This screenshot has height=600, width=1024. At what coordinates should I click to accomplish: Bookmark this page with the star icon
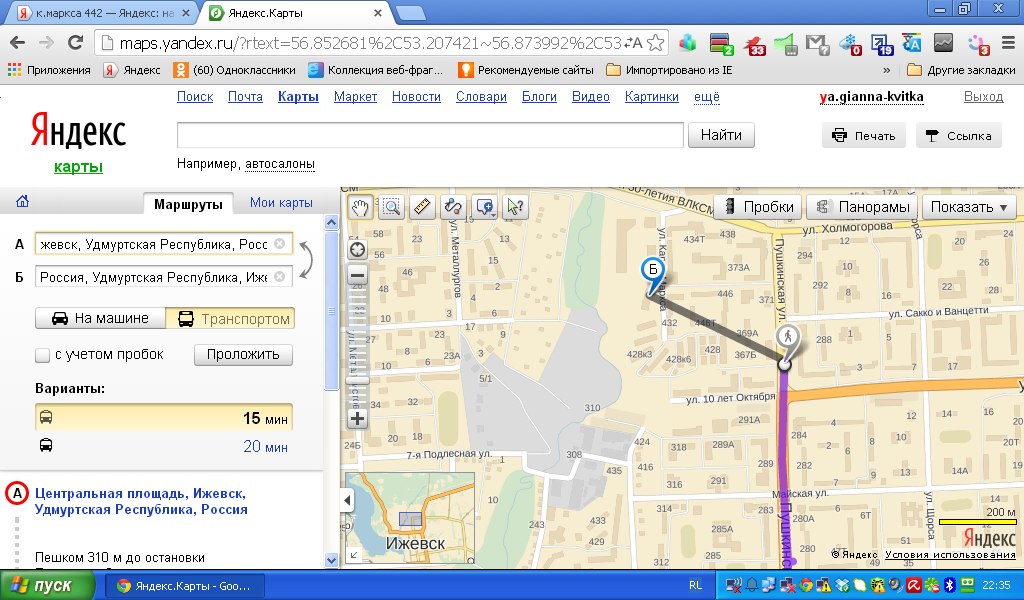point(656,43)
